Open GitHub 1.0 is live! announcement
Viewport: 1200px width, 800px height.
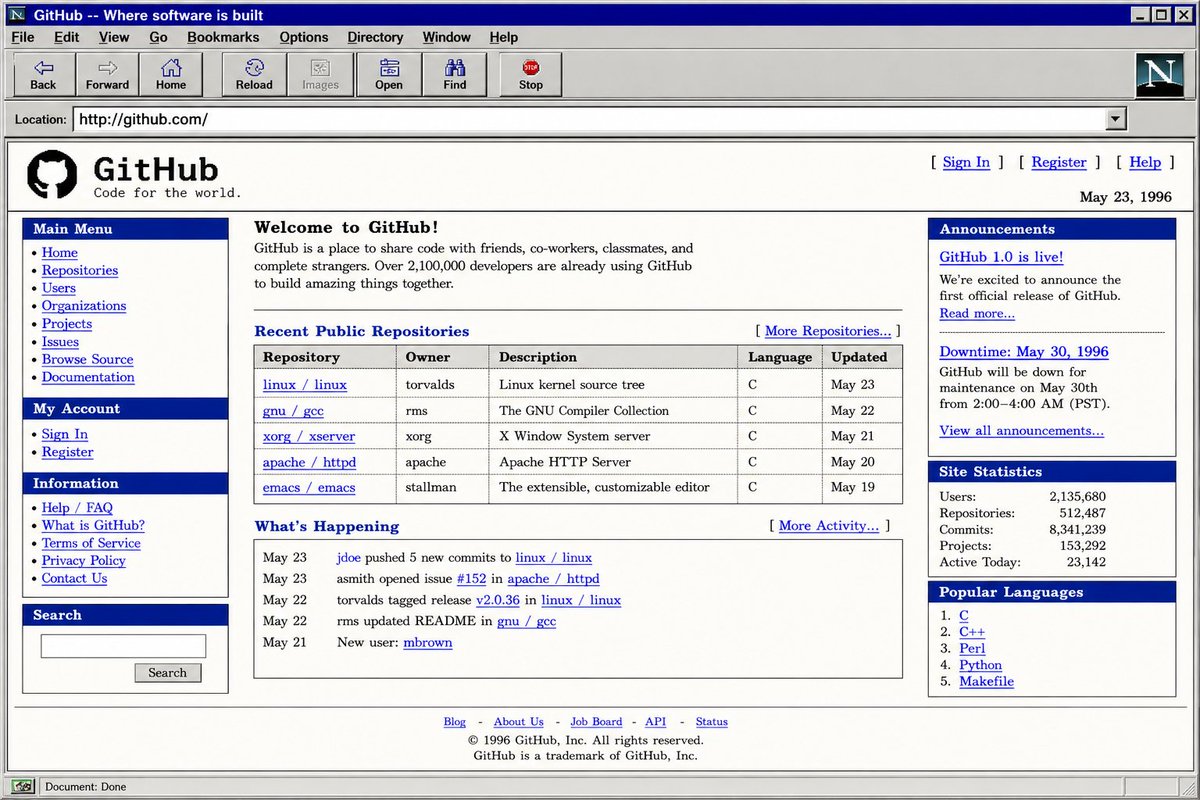click(1001, 257)
